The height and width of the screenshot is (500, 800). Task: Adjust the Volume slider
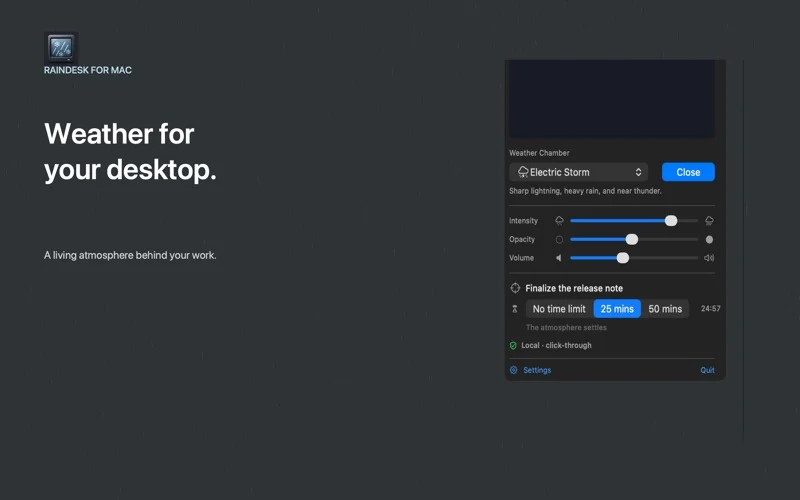(x=634, y=258)
